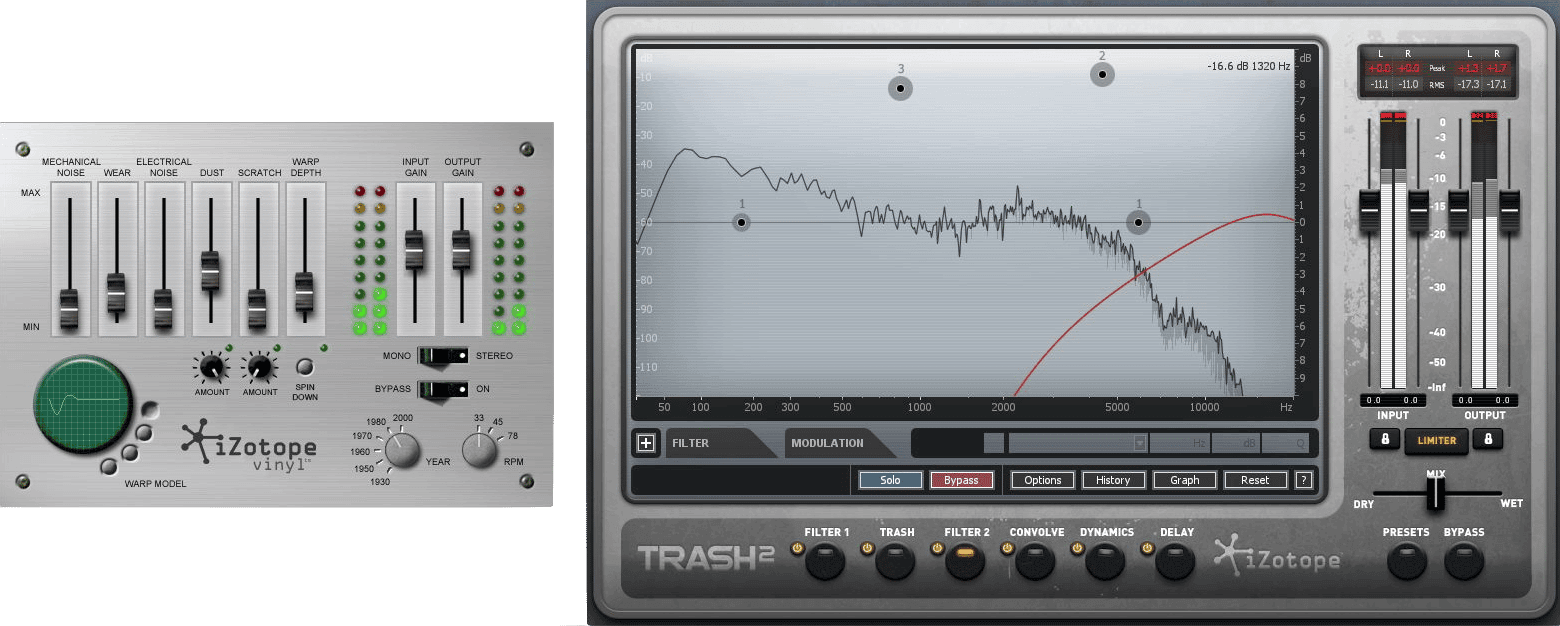Click the Hz frequency input field
The image size is (1560, 626).
coord(1179,443)
